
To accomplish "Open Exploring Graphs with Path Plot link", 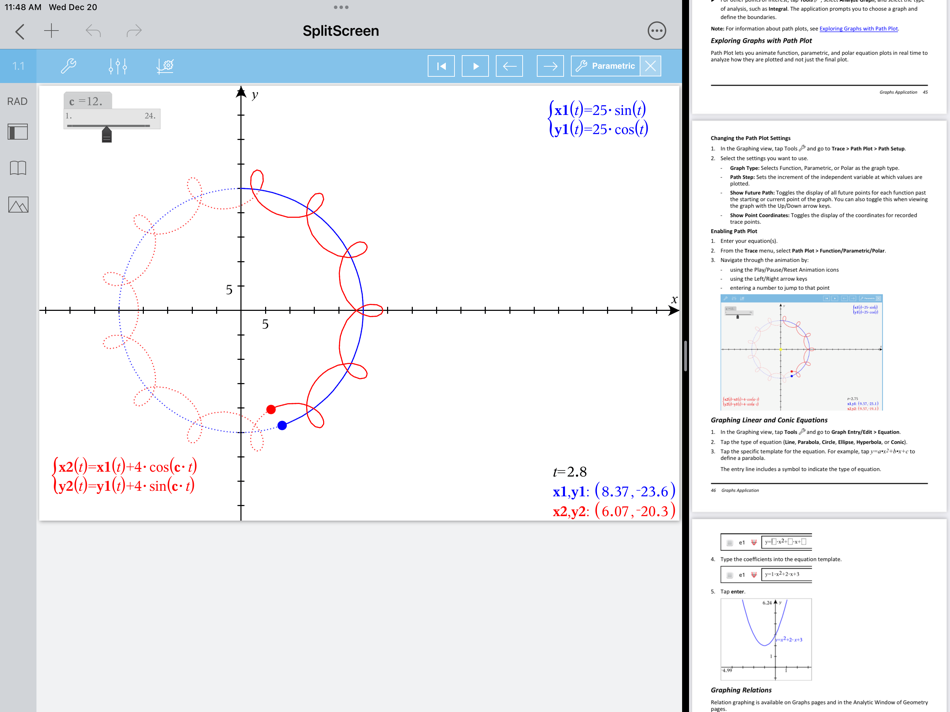I will [859, 28].
